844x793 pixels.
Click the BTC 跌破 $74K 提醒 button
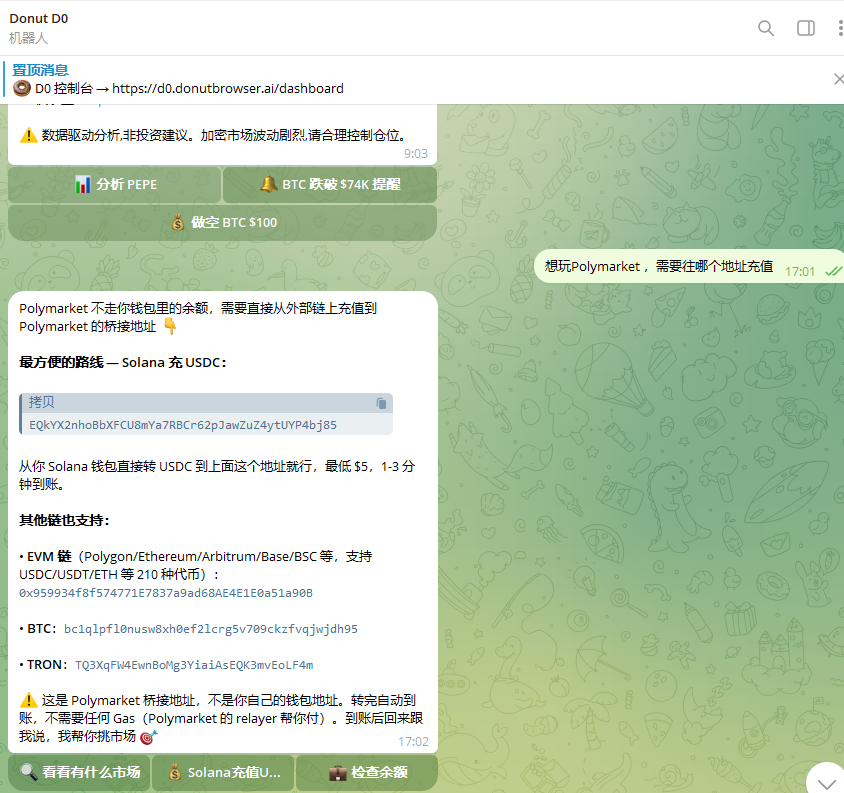coord(329,185)
